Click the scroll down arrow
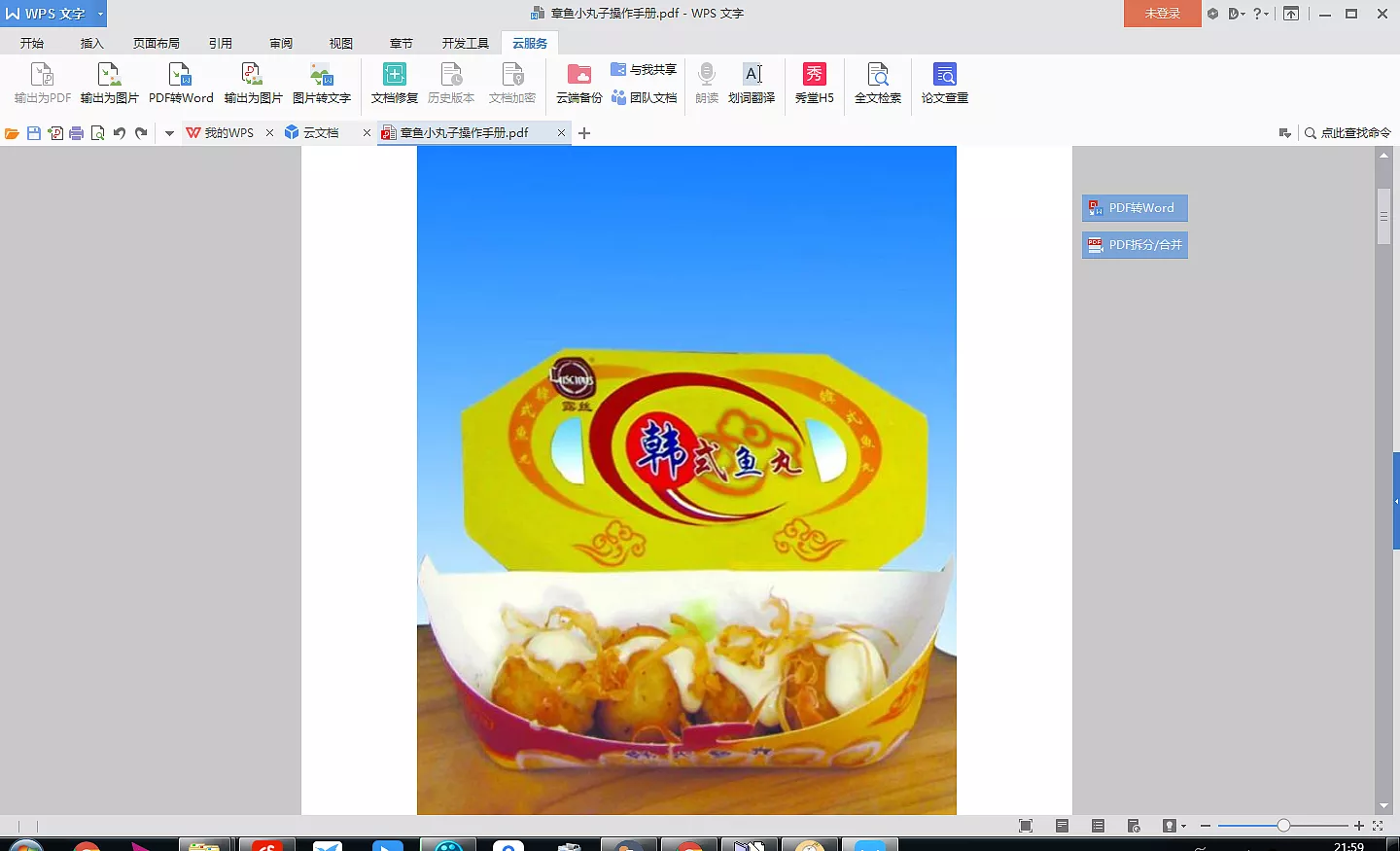This screenshot has height=851, width=1400. (1383, 806)
